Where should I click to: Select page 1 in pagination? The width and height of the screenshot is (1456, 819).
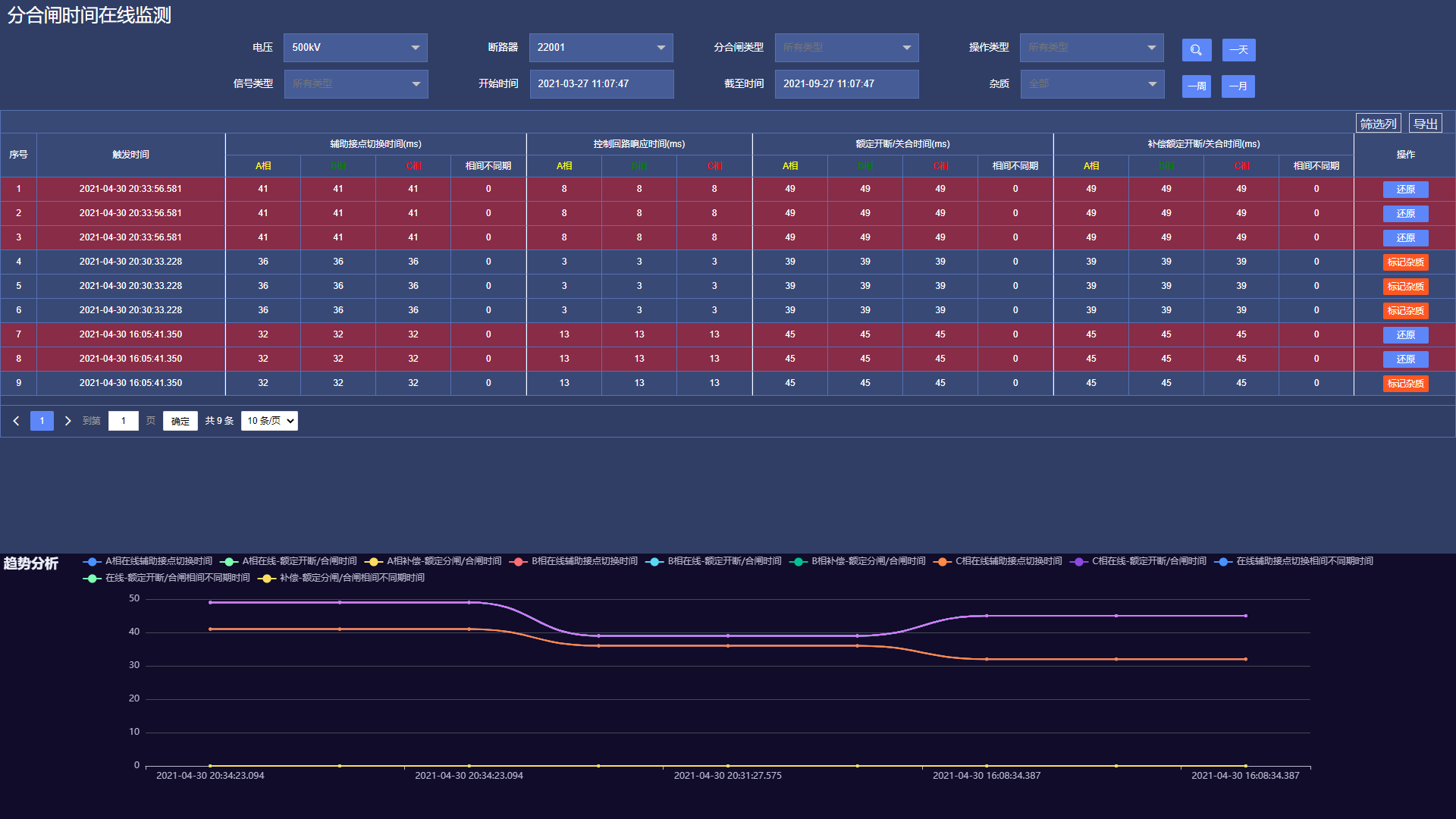pyautogui.click(x=42, y=421)
